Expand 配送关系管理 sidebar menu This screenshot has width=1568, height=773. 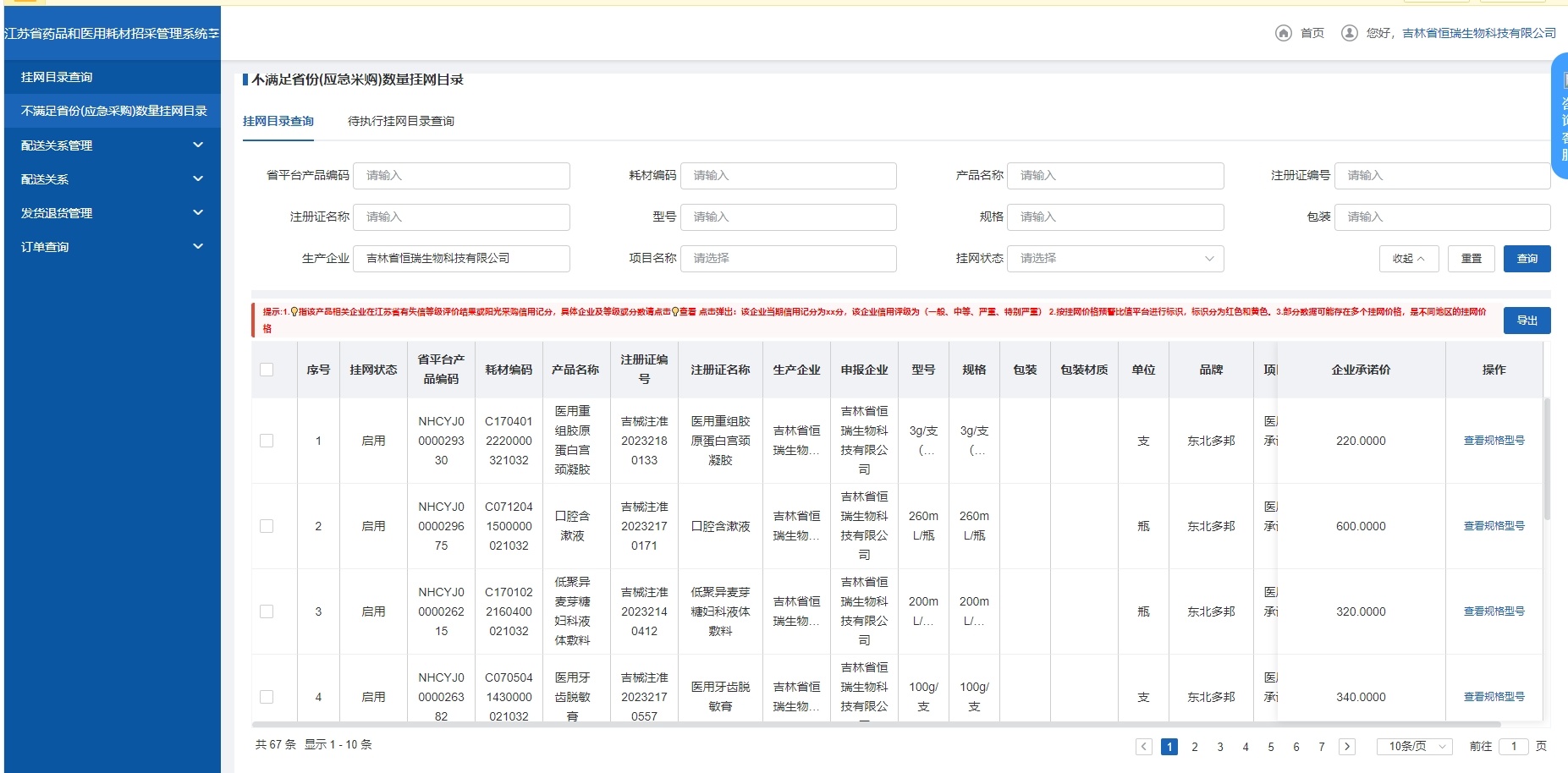point(113,145)
